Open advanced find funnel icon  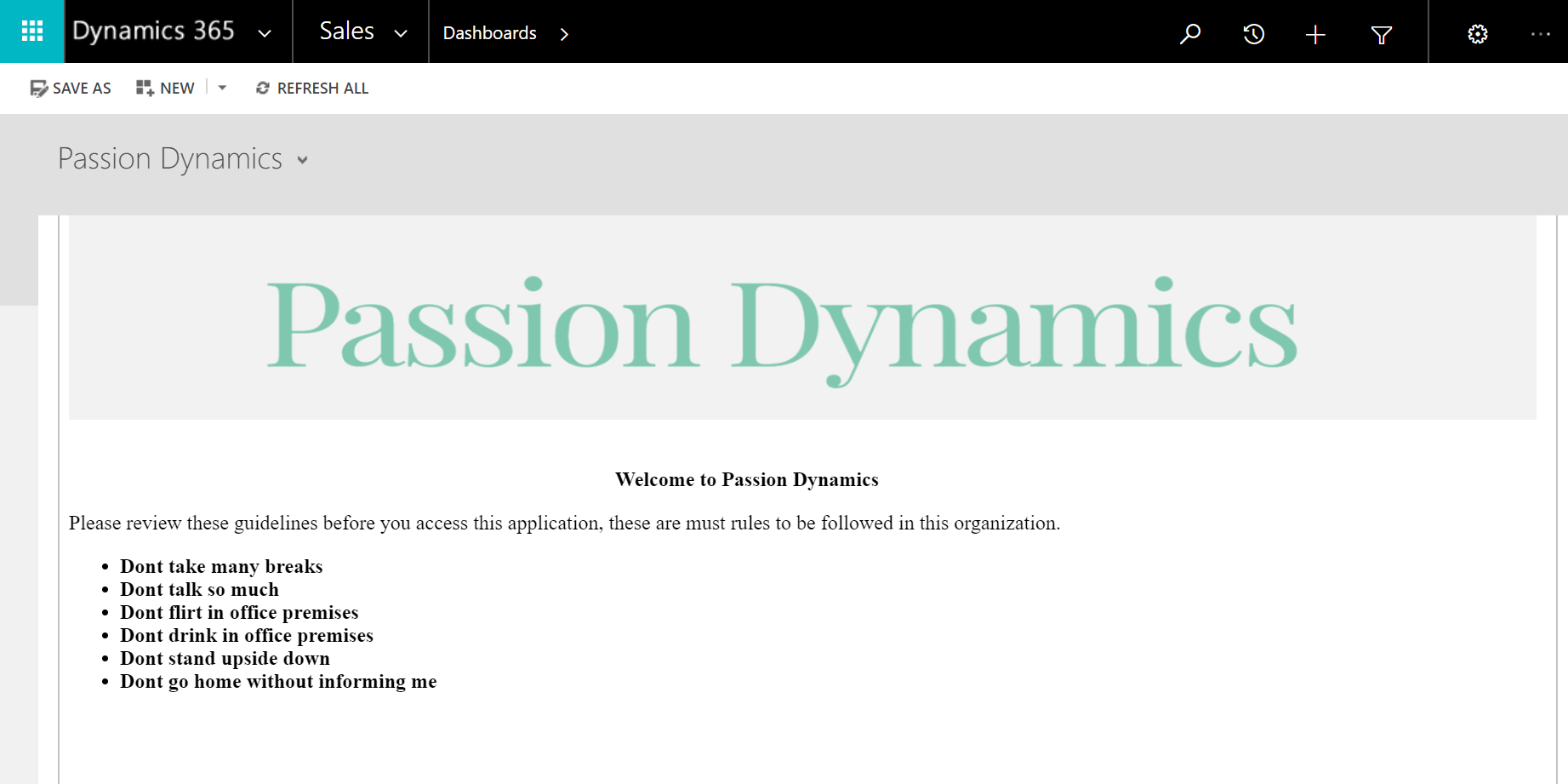pyautogui.click(x=1381, y=34)
